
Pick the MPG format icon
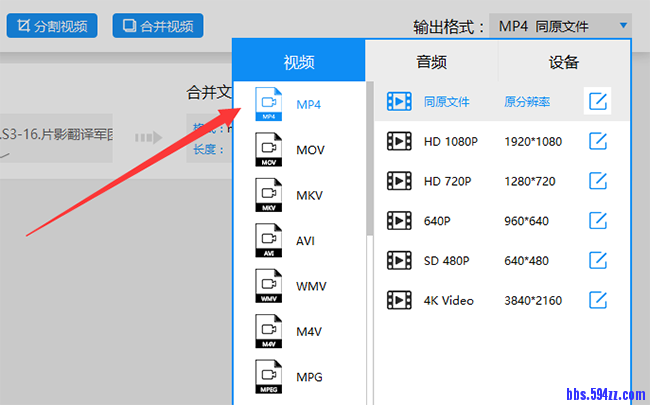click(267, 377)
